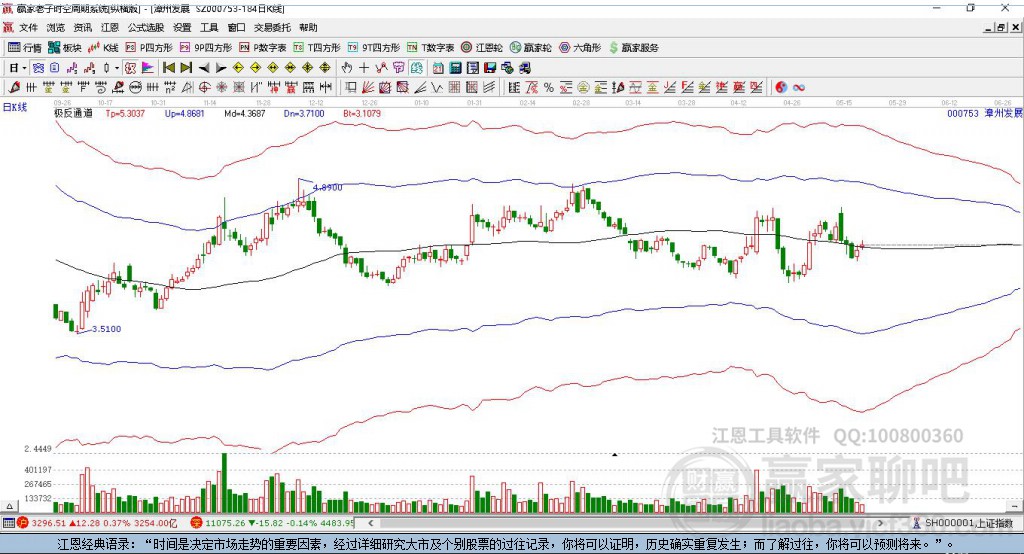This screenshot has height=554, width=1024.
Task: Click the up arrow at chart's bottom-left
Action: click(9, 506)
